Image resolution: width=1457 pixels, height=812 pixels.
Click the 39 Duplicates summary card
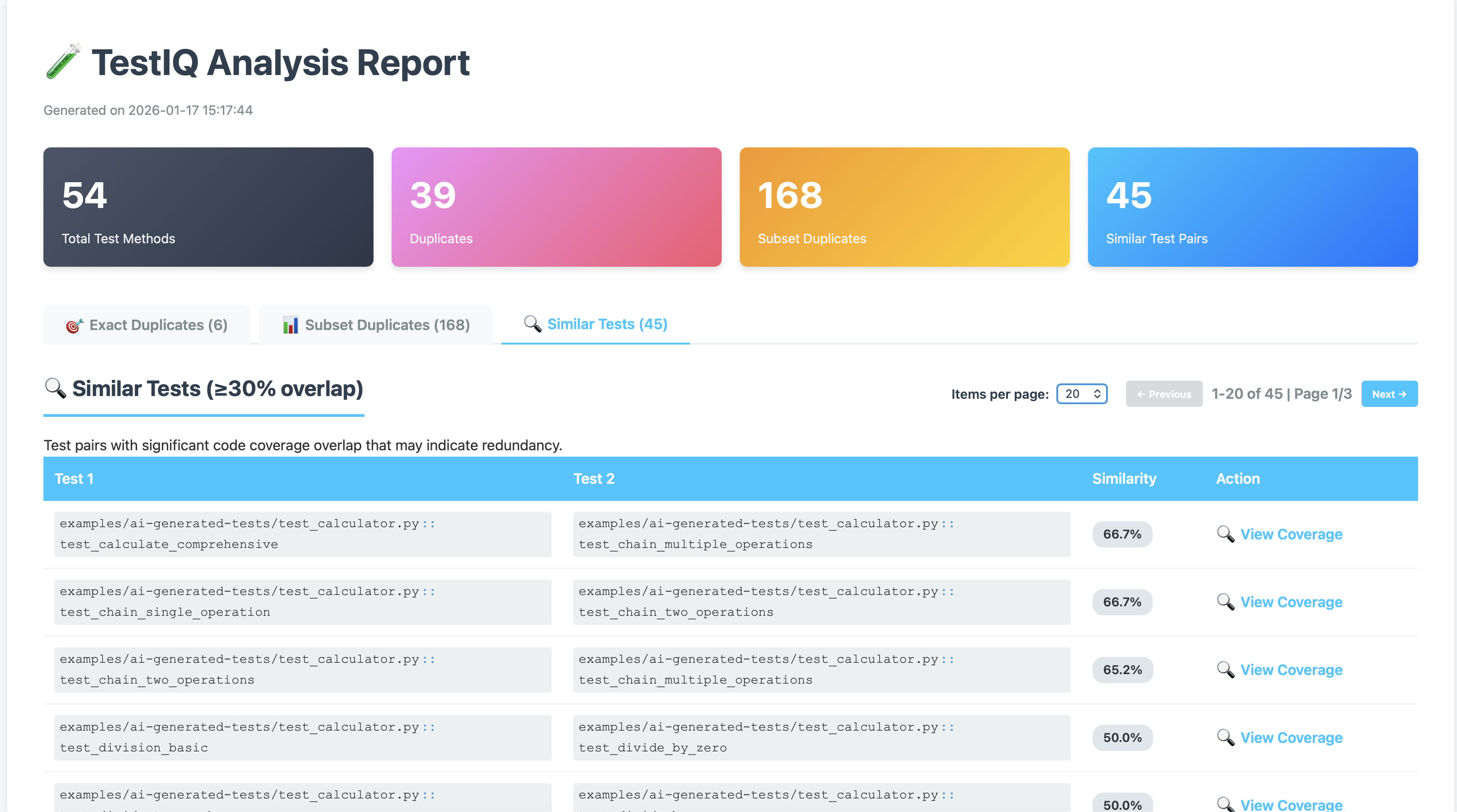[x=556, y=207]
